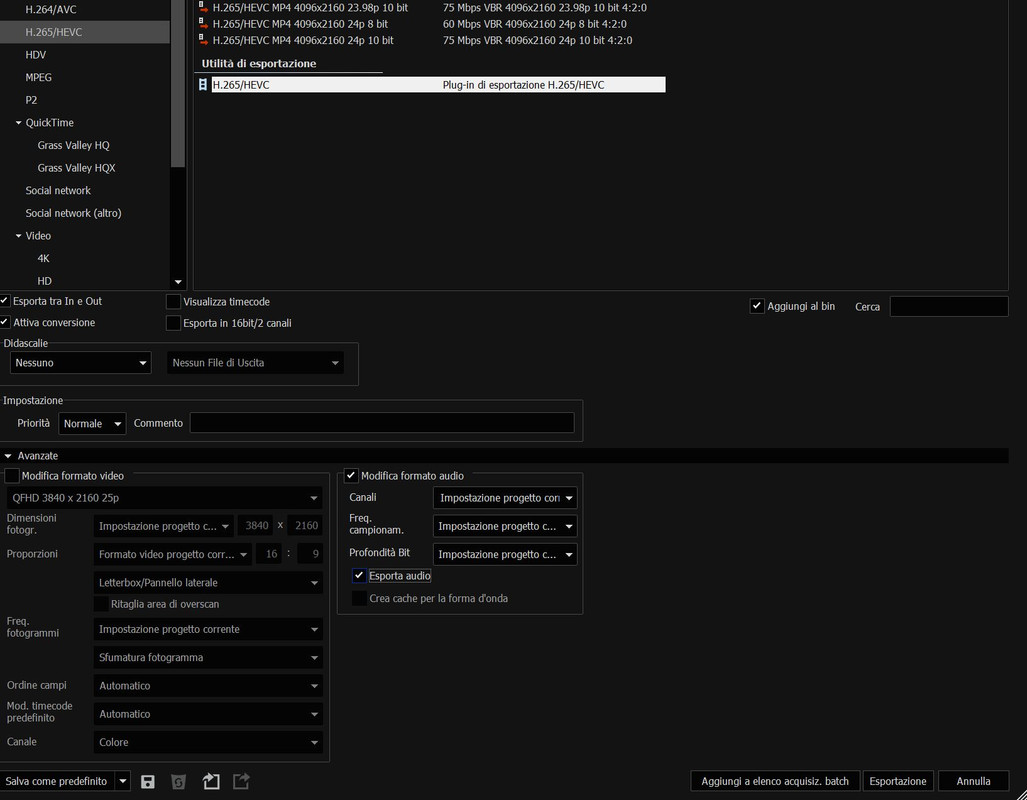Click the save preset floppy disk icon
This screenshot has width=1027, height=800.
[148, 781]
